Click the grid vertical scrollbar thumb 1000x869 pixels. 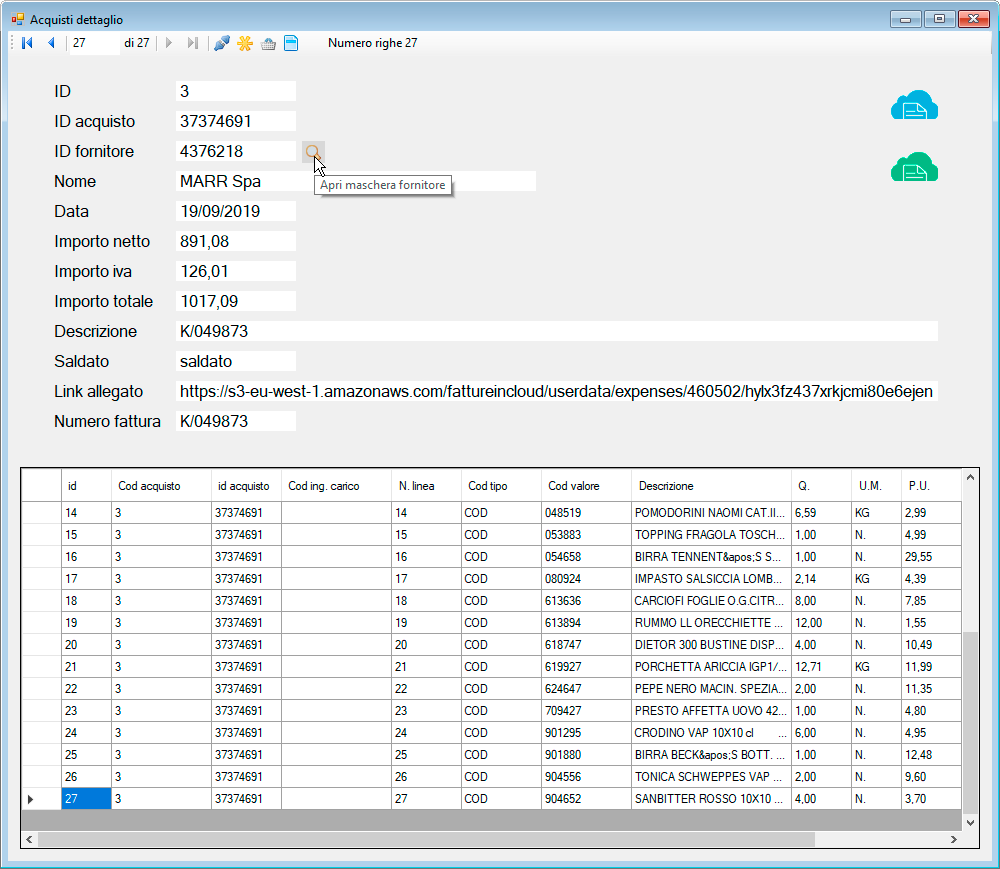pos(970,722)
